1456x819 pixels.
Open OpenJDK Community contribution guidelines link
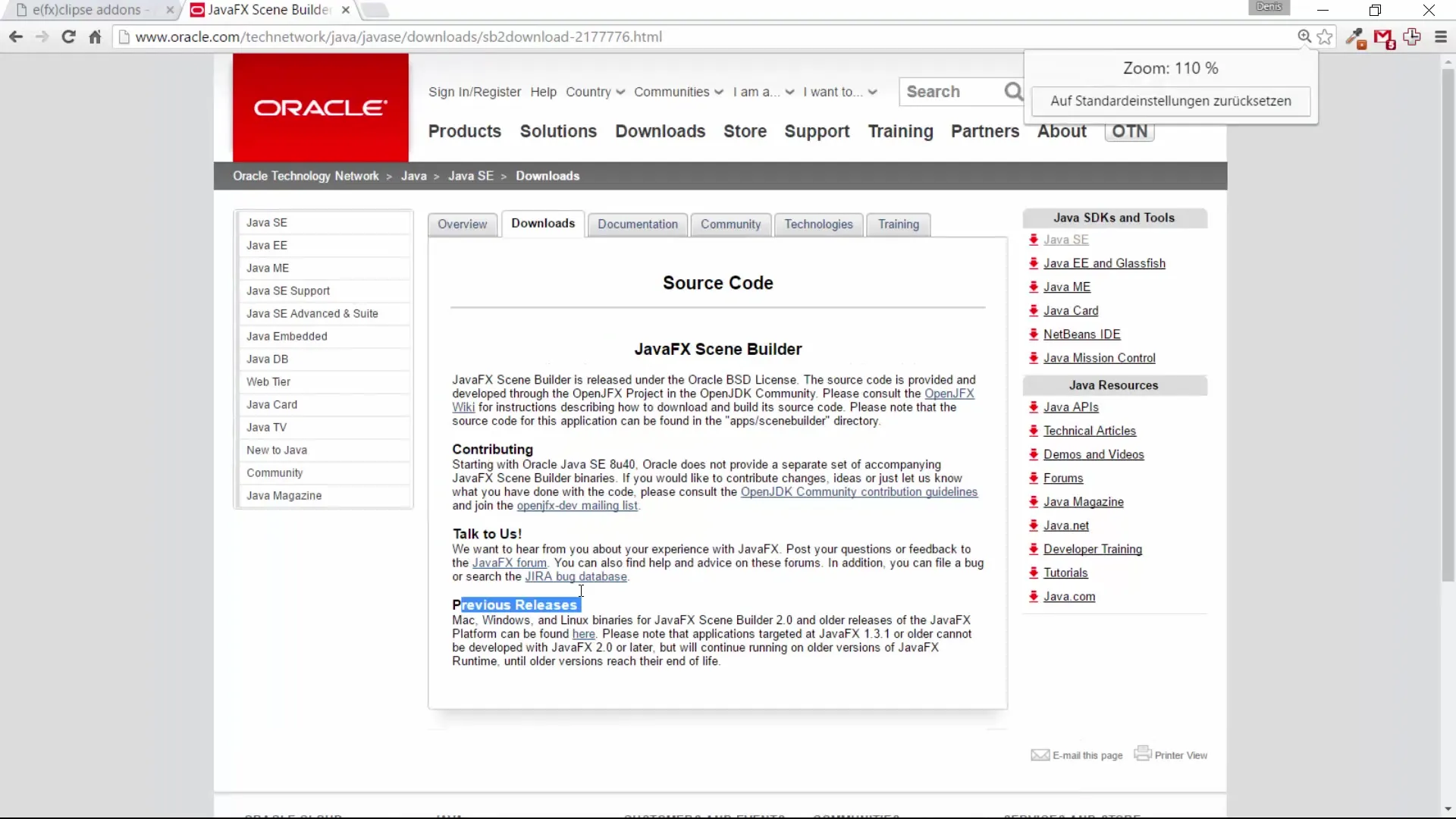(x=859, y=492)
